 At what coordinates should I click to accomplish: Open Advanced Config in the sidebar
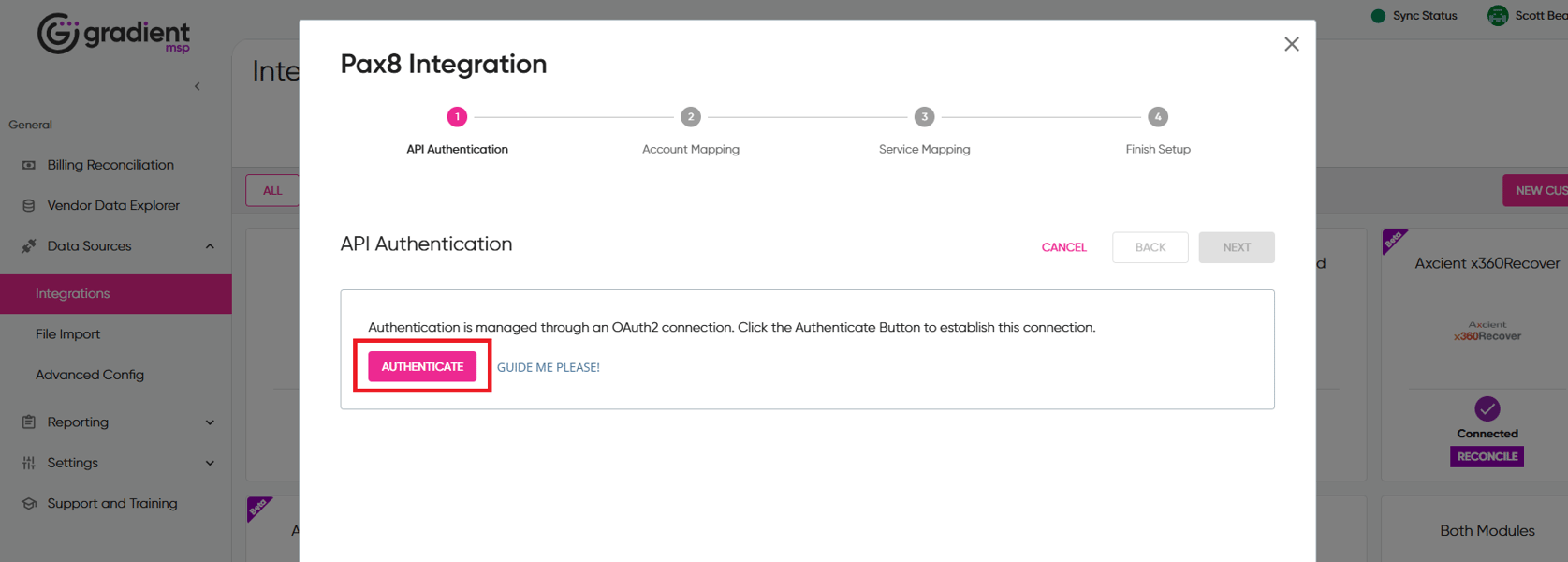coord(90,375)
